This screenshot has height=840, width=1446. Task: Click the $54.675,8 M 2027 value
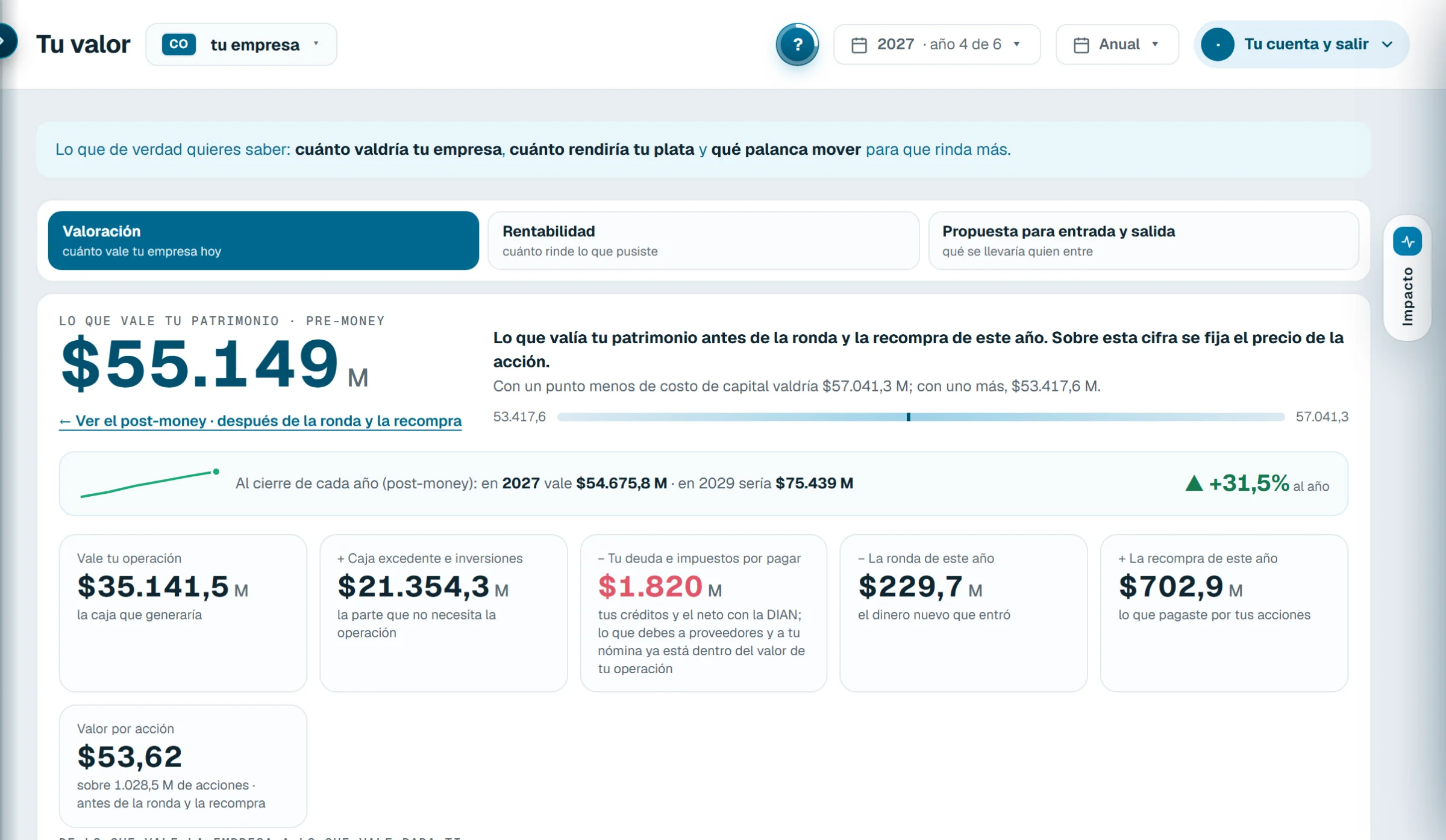[x=621, y=483]
